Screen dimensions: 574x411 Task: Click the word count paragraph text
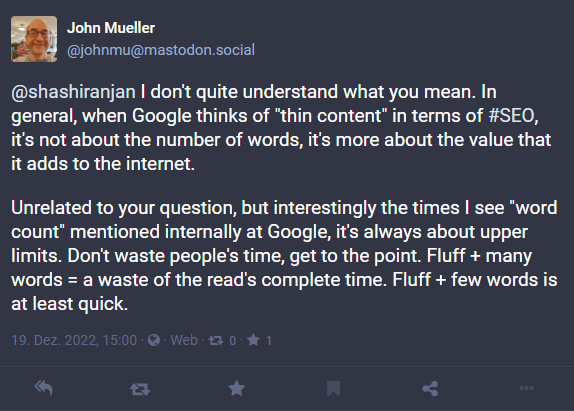click(x=284, y=255)
